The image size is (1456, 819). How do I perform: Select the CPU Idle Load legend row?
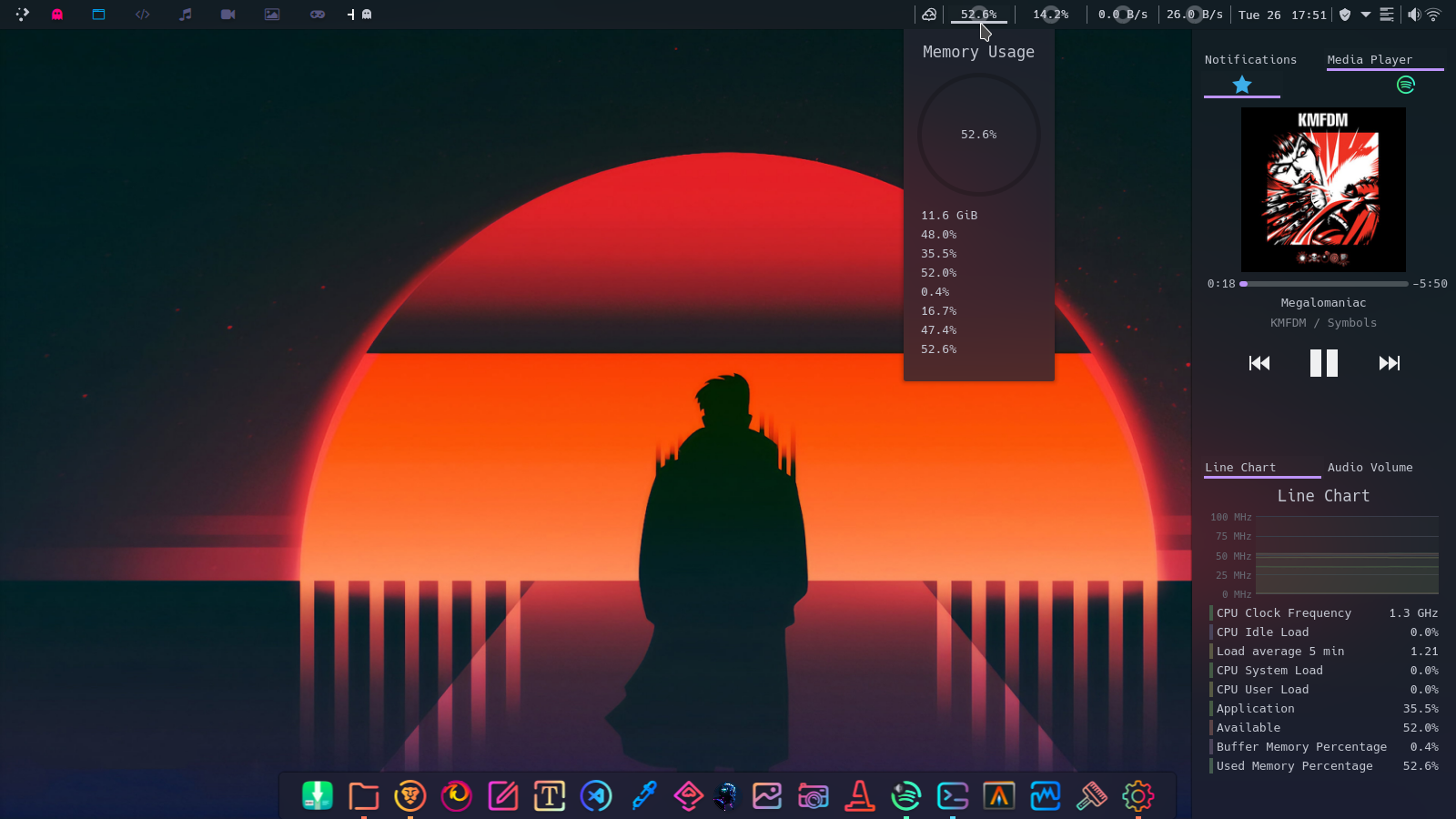[x=1324, y=632]
